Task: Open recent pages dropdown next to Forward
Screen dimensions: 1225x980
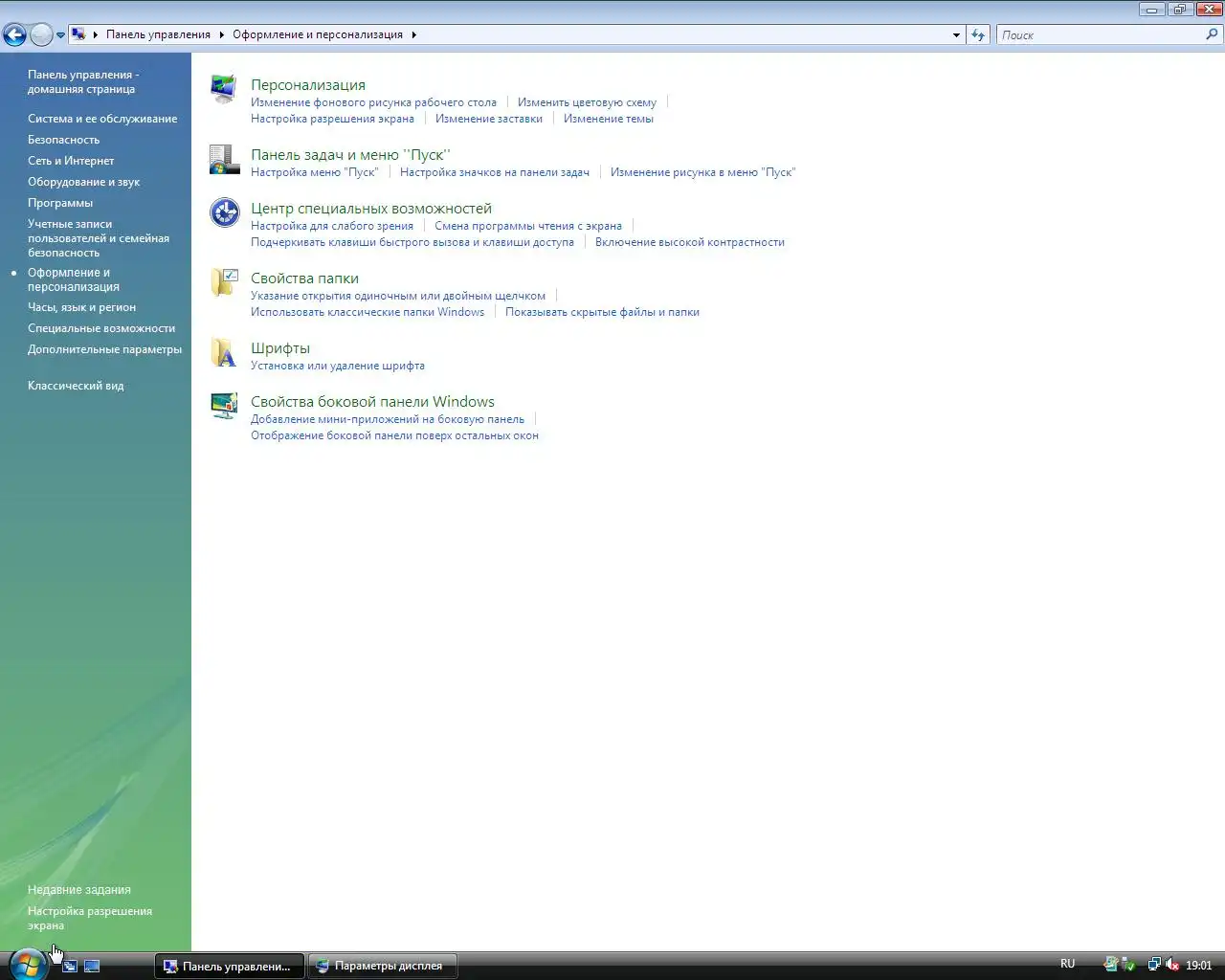Action: pos(60,35)
